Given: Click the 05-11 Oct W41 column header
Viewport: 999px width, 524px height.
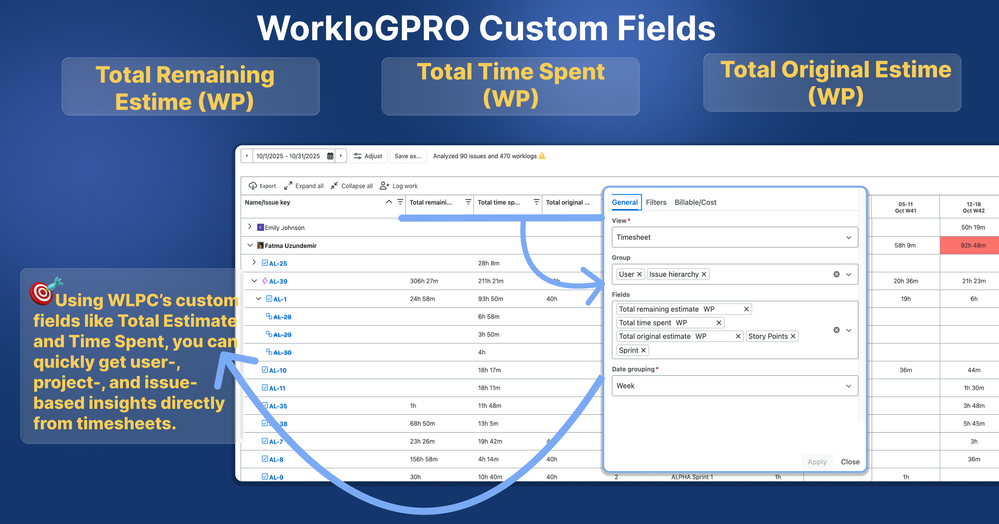Looking at the screenshot, I should coord(905,207).
